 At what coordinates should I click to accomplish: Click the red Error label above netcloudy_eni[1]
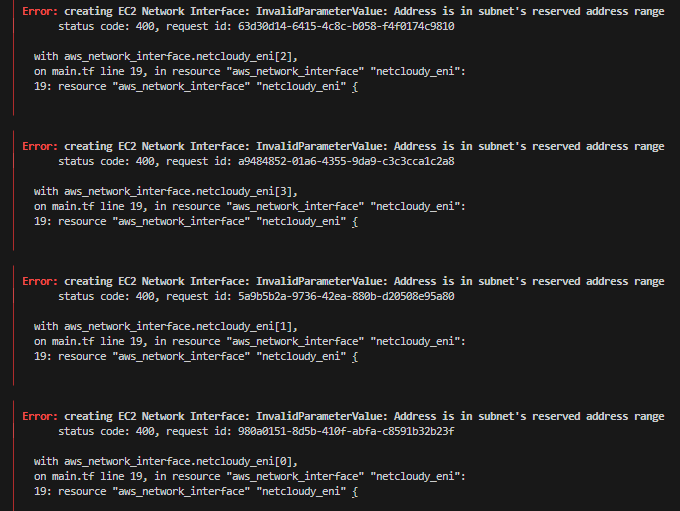tap(40, 281)
